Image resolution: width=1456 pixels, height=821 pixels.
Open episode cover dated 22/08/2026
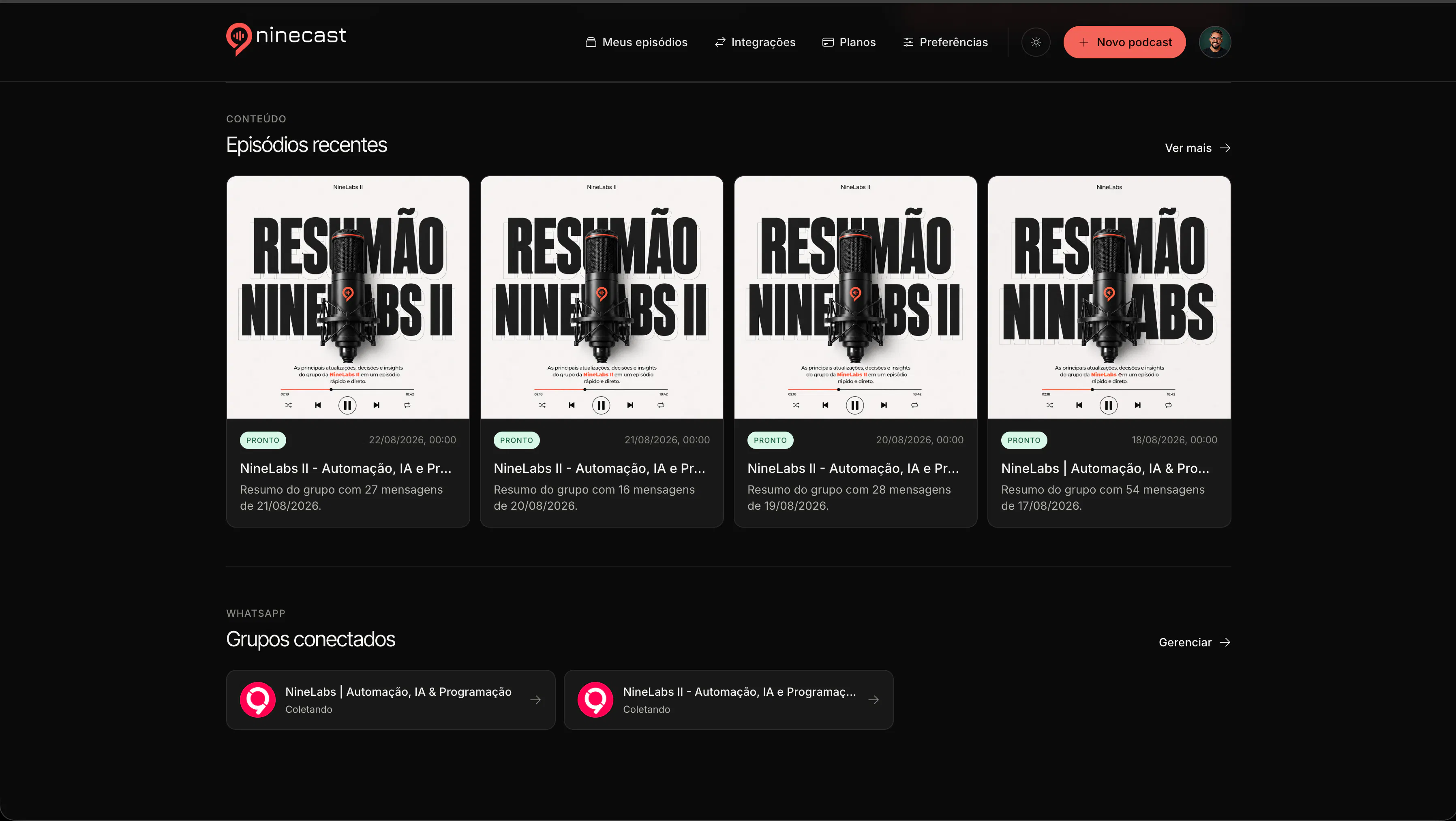point(348,297)
